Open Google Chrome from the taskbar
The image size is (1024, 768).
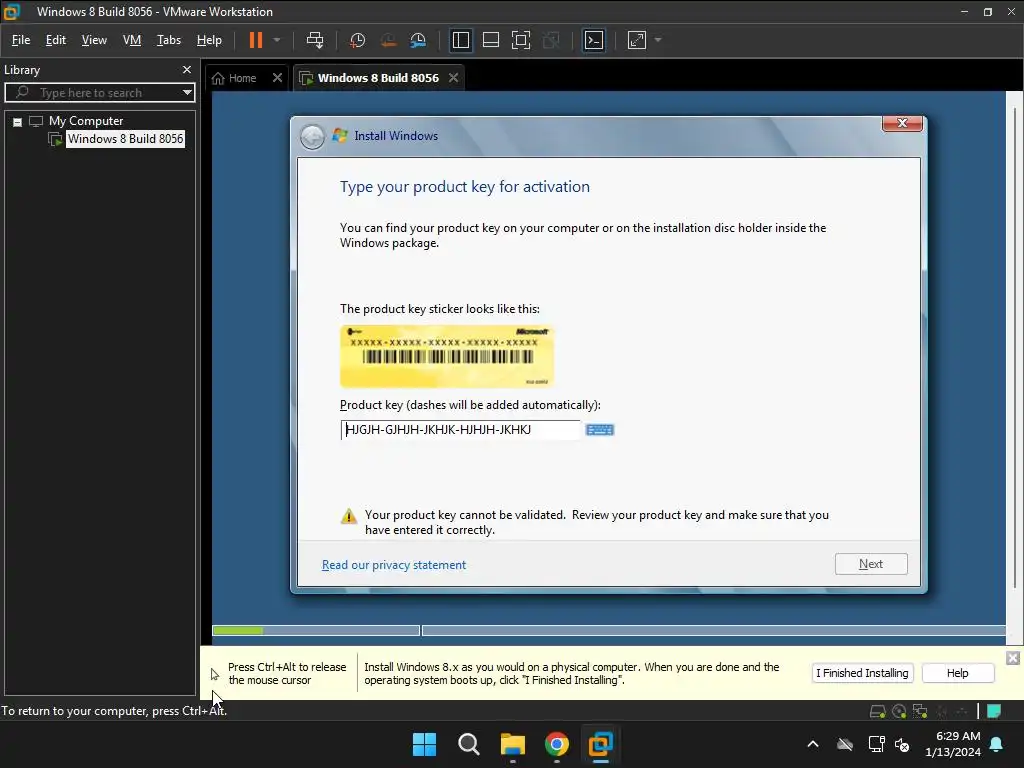pyautogui.click(x=556, y=744)
